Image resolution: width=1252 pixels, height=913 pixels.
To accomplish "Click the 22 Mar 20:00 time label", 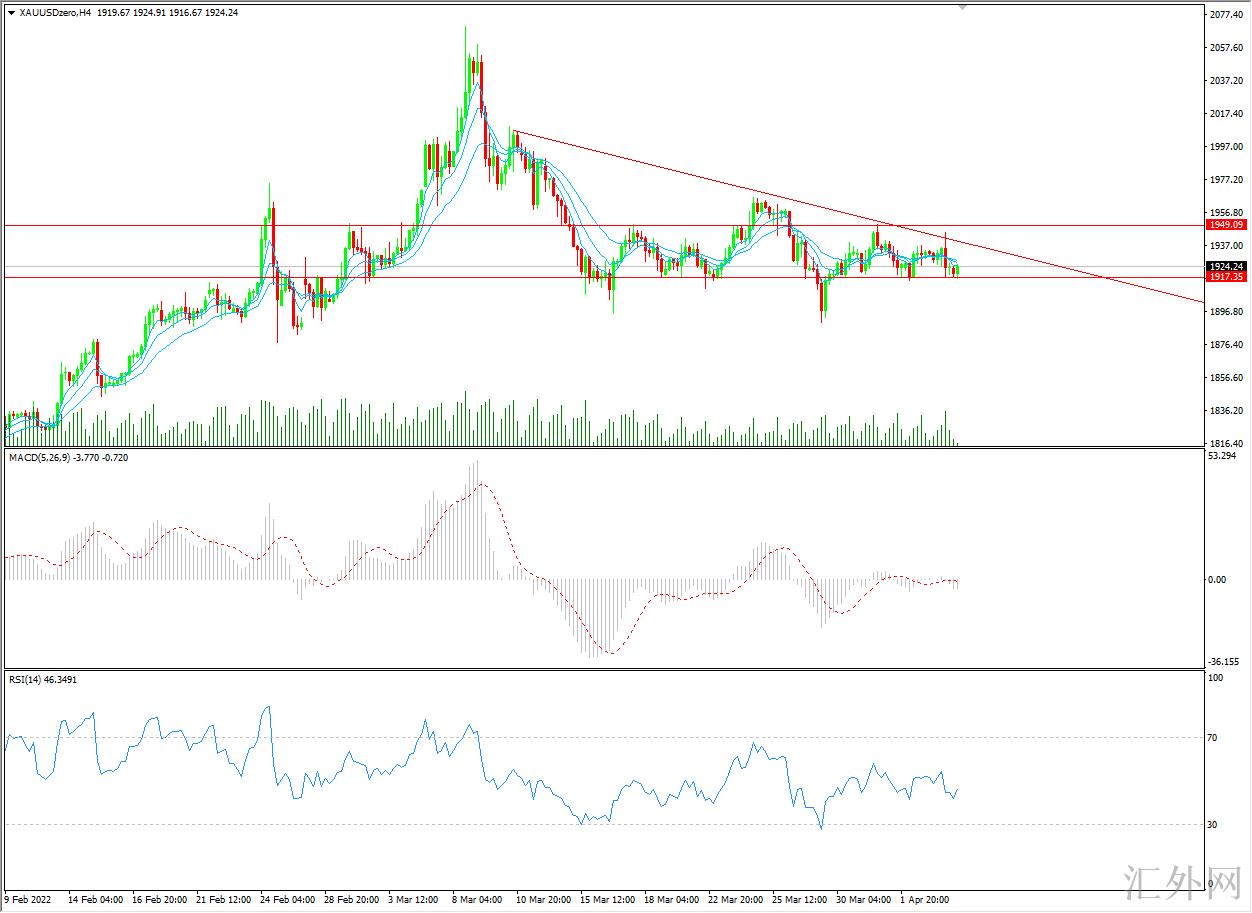I will (736, 900).
